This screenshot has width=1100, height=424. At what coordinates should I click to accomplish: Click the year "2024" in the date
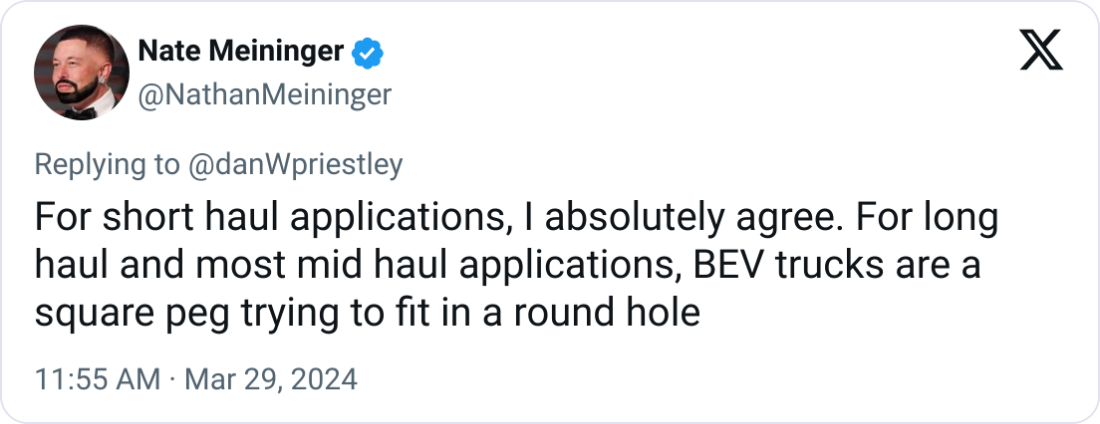(325, 381)
